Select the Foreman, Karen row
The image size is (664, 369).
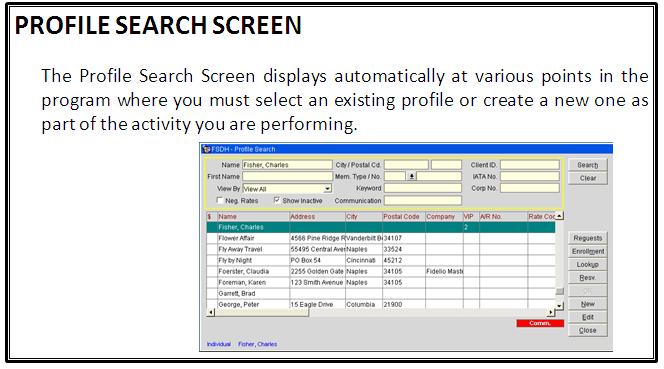point(381,282)
